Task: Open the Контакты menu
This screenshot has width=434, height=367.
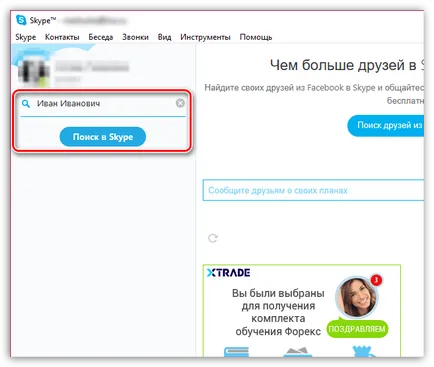Action: click(62, 37)
